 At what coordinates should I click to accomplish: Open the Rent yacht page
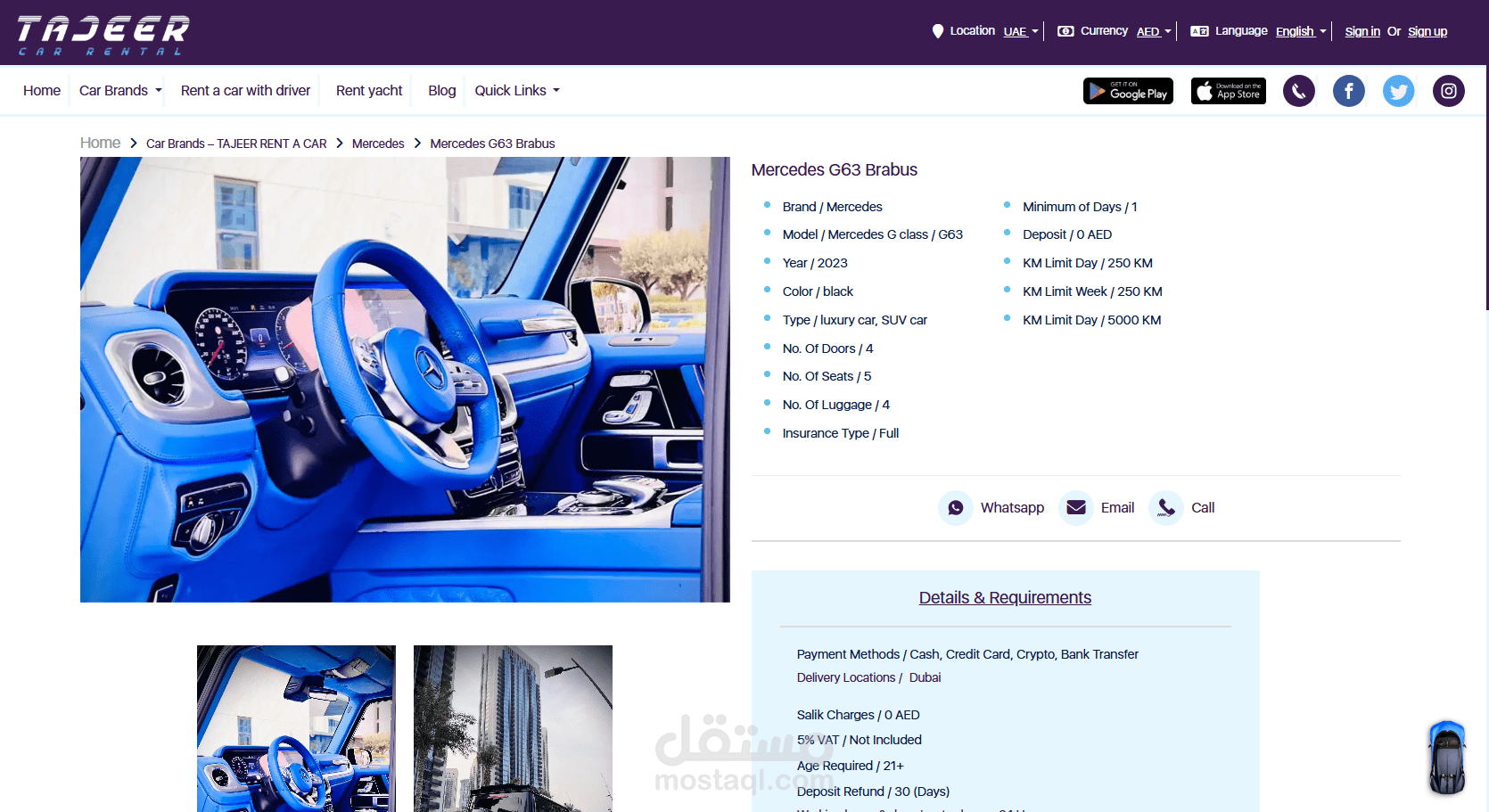pyautogui.click(x=369, y=91)
